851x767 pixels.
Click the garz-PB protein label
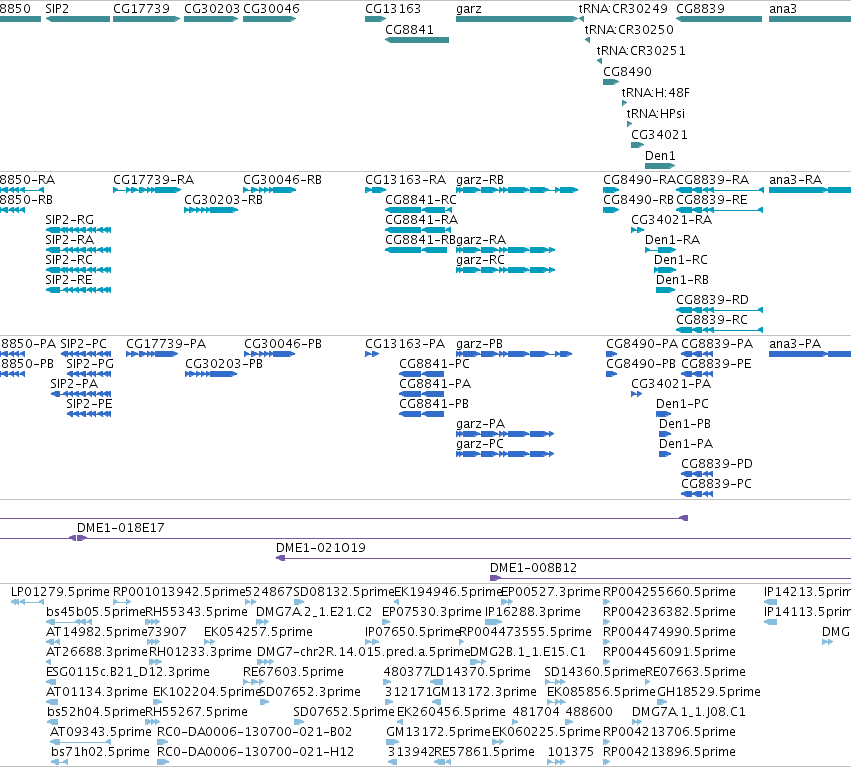[479, 344]
